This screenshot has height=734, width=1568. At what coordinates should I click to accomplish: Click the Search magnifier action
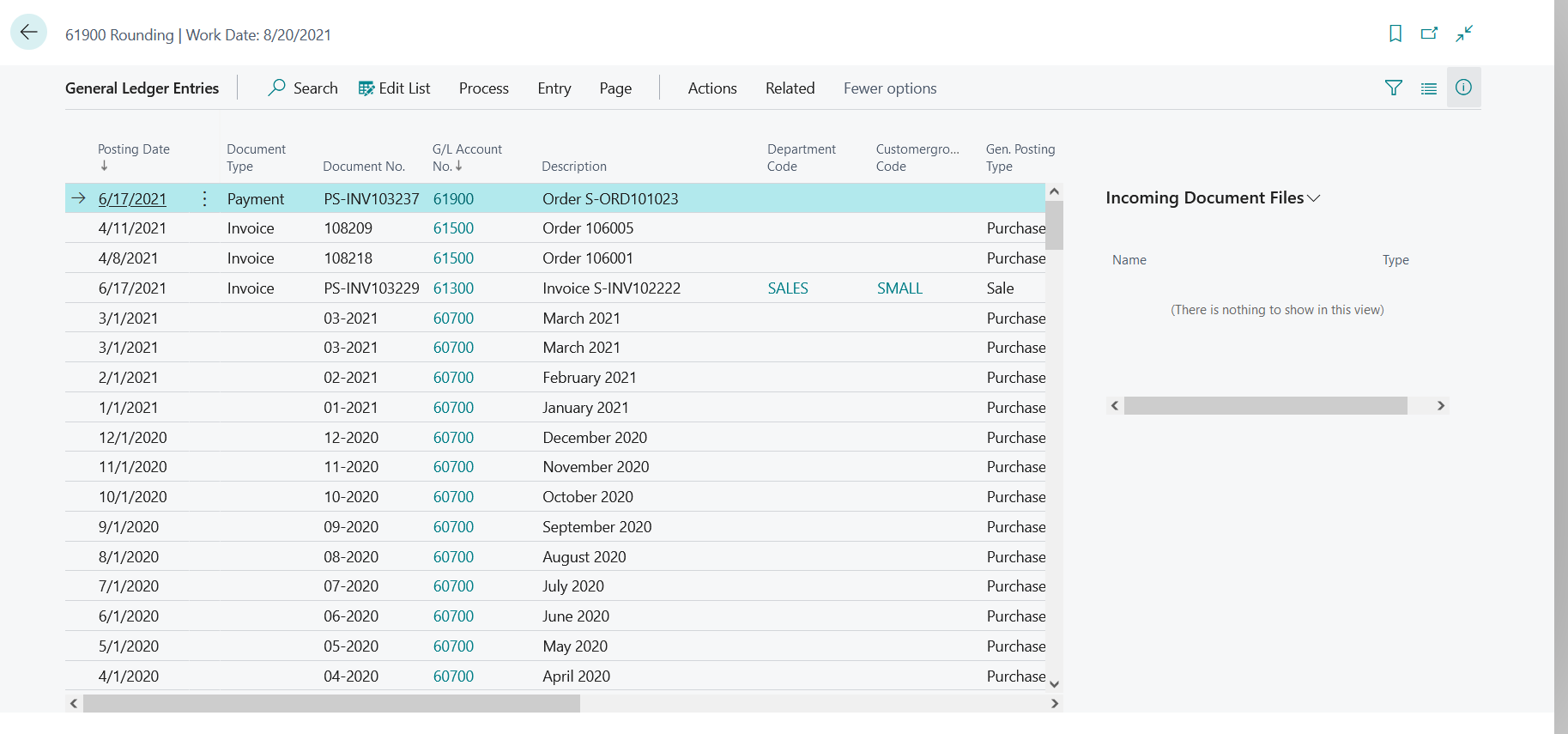303,88
